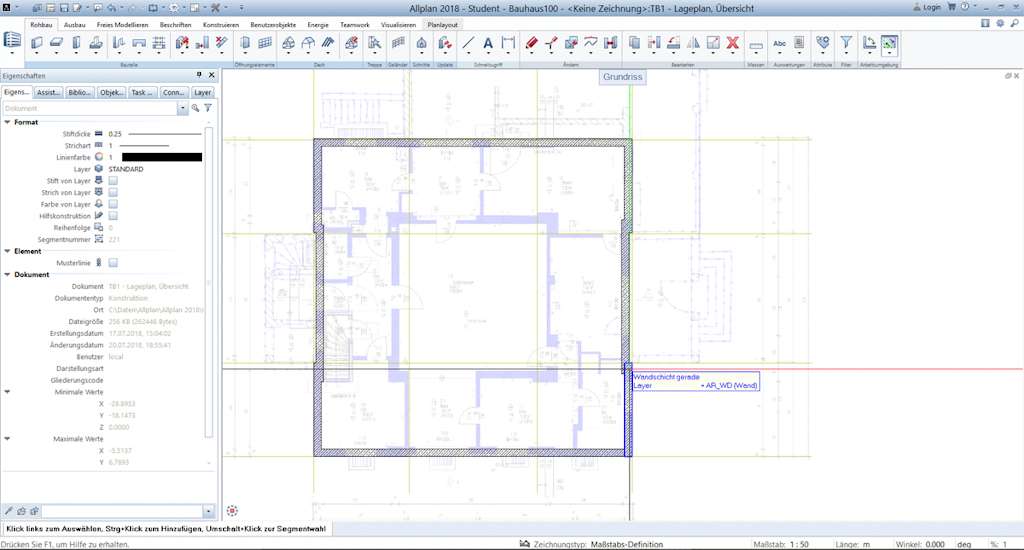Click the filter icon in Eigenschaften panel
This screenshot has height=550, width=1024.
[208, 108]
